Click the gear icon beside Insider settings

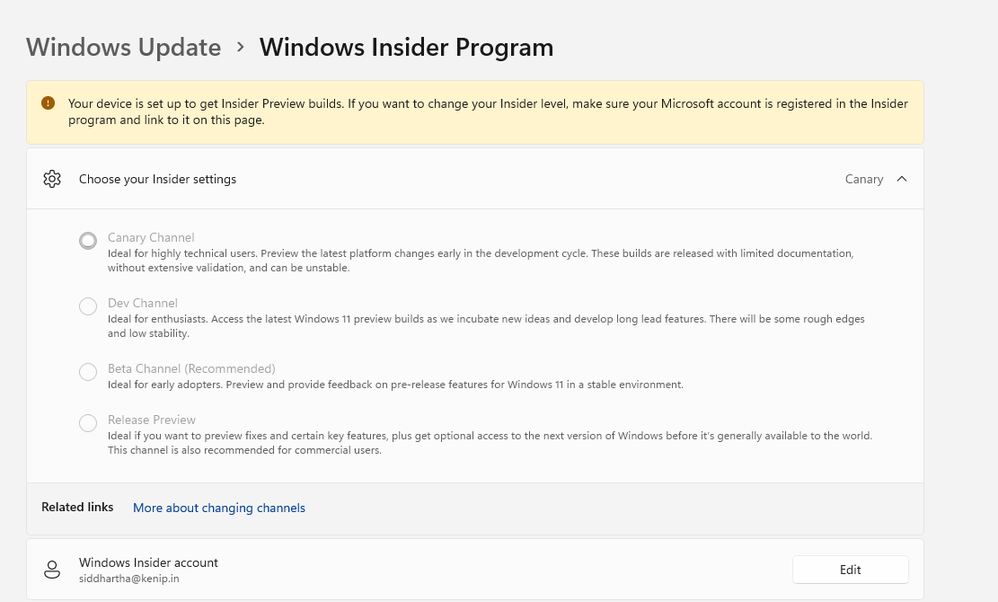click(52, 179)
